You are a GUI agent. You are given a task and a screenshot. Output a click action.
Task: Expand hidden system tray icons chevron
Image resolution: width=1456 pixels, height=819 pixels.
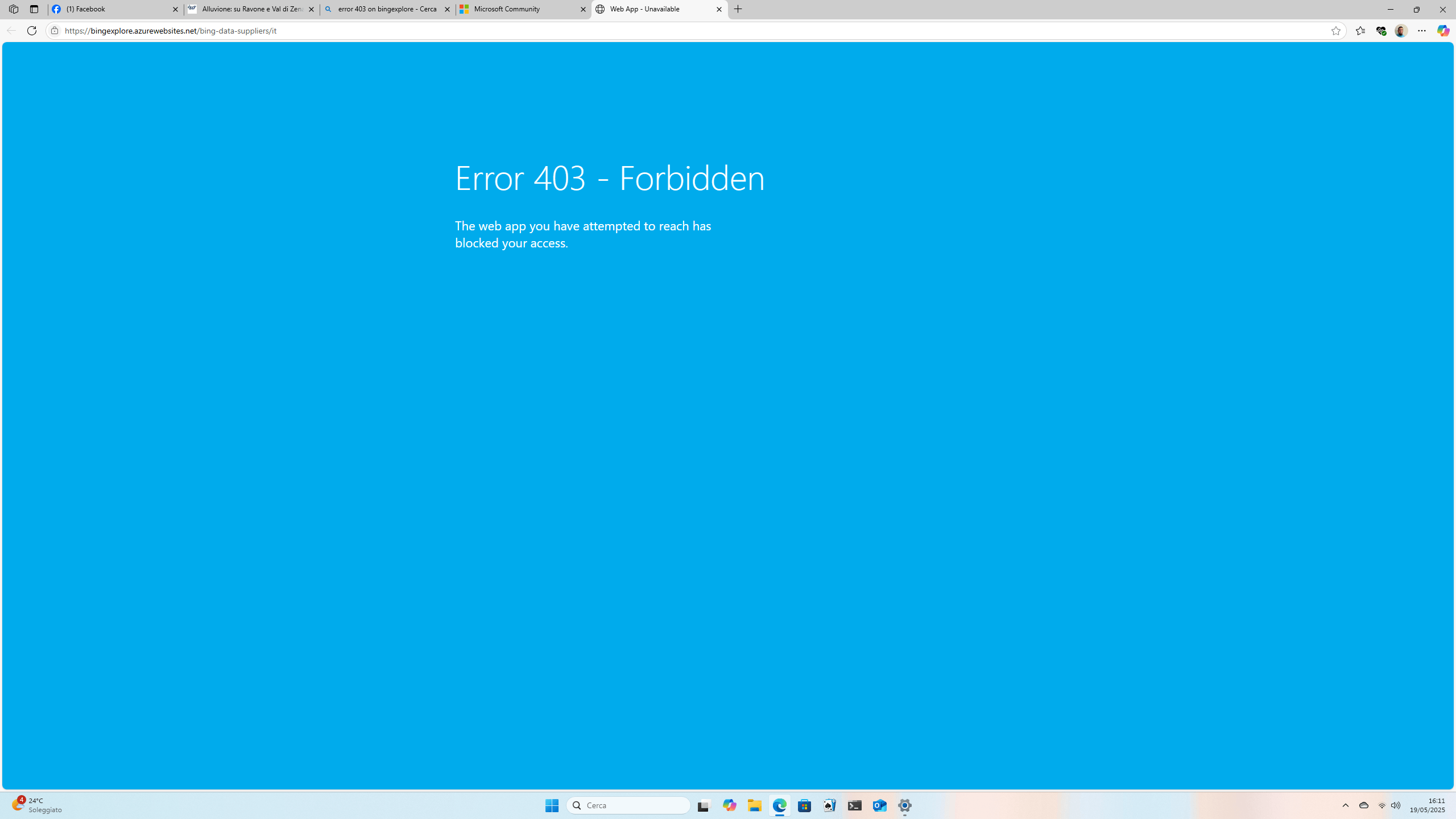point(1345,805)
